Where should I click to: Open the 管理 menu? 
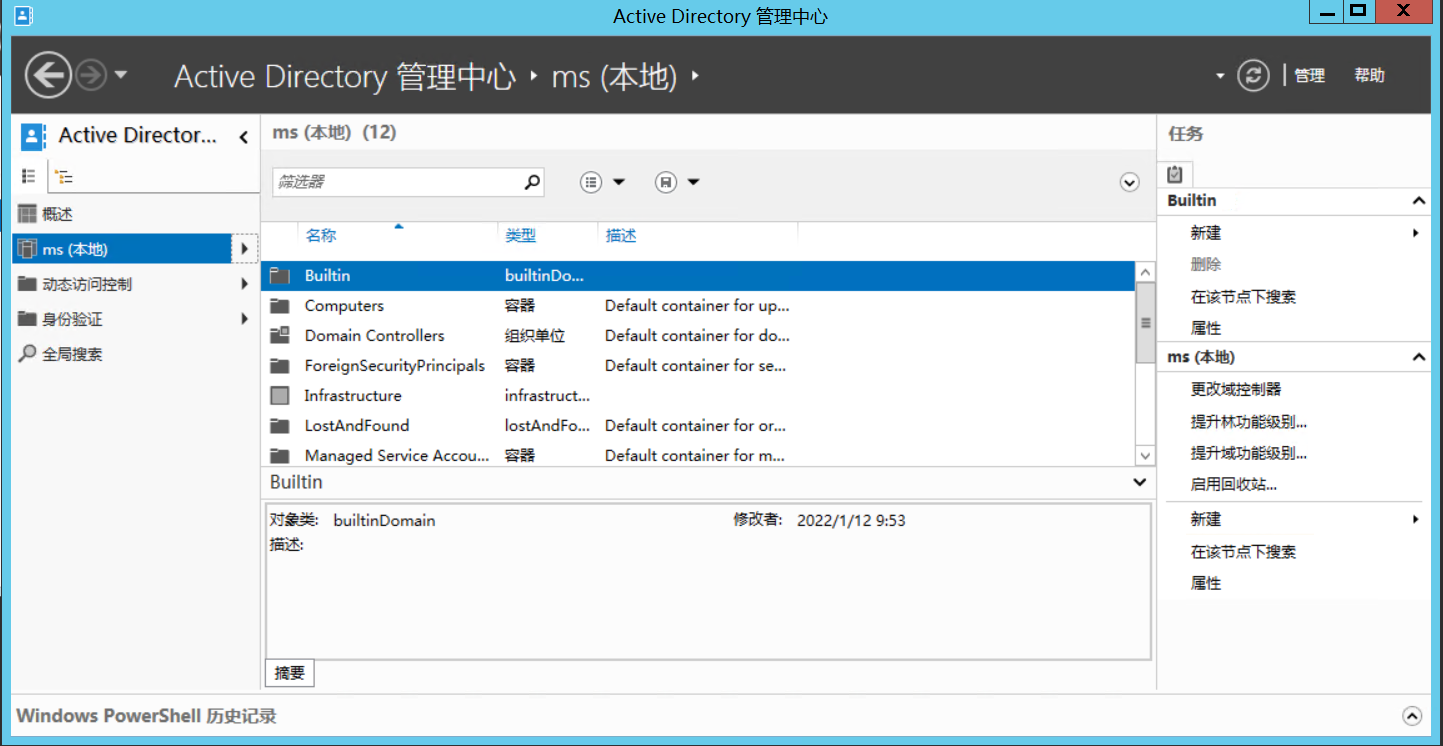pos(1309,75)
